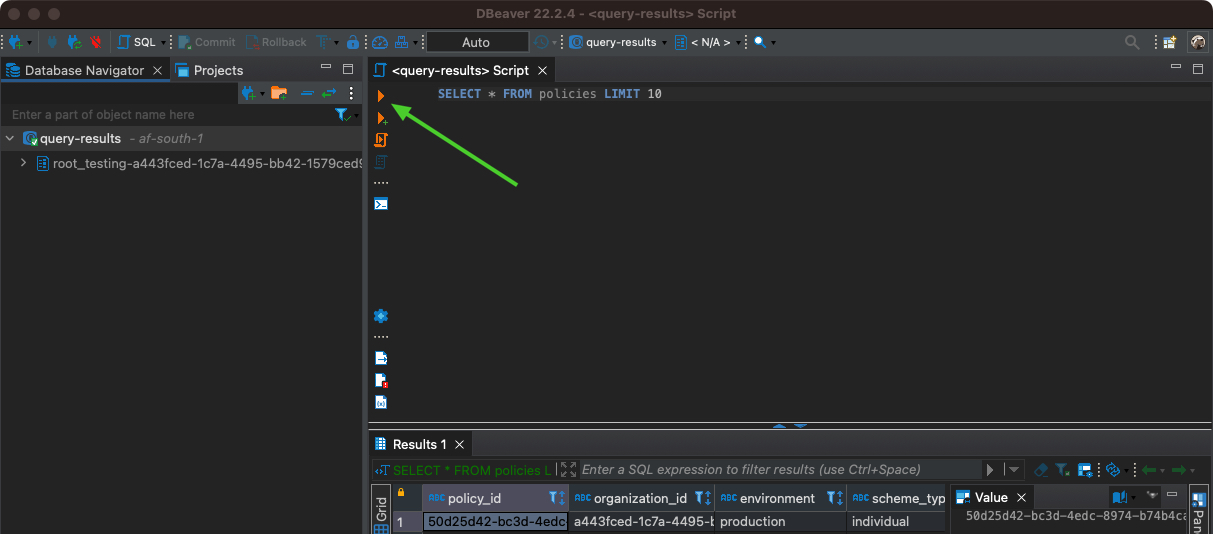Select cell 50d25d42-bc3d-4edc in row 1
The image size is (1213, 534).
496,522
